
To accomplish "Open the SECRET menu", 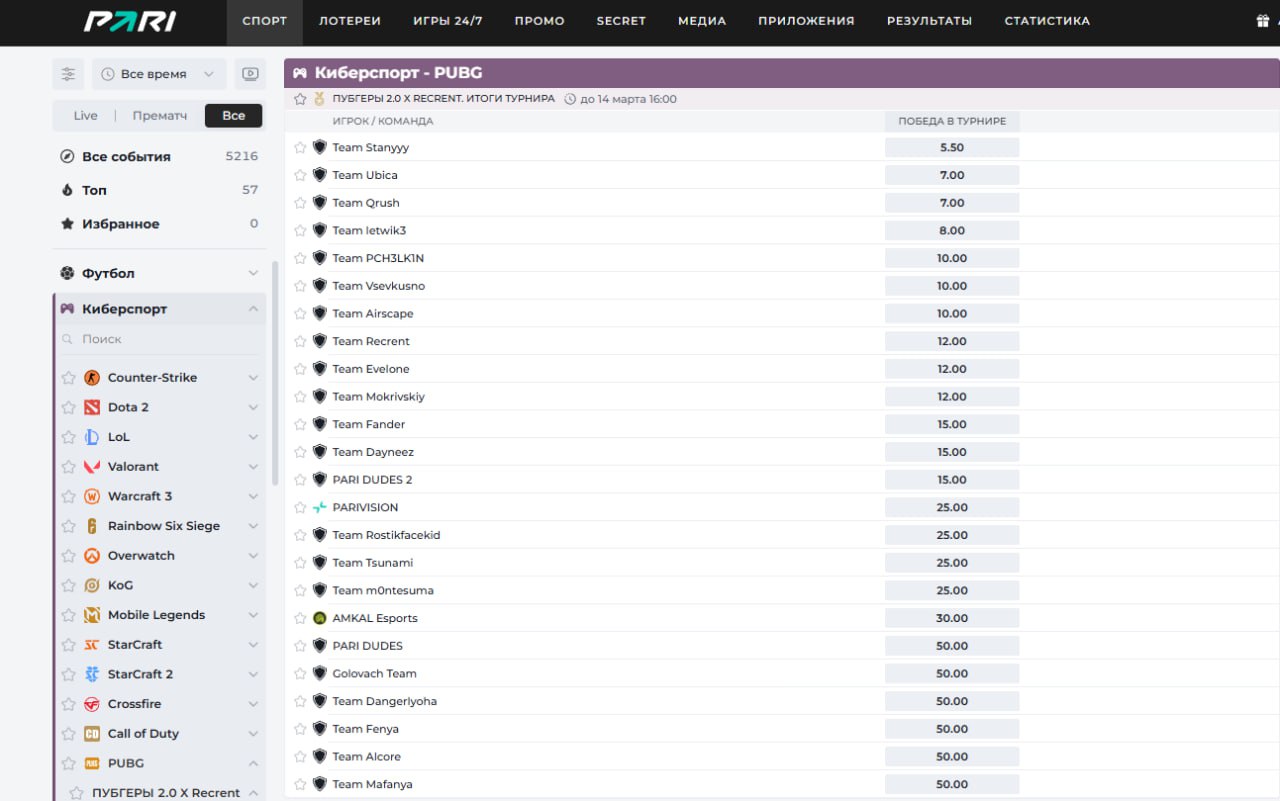I will point(621,21).
